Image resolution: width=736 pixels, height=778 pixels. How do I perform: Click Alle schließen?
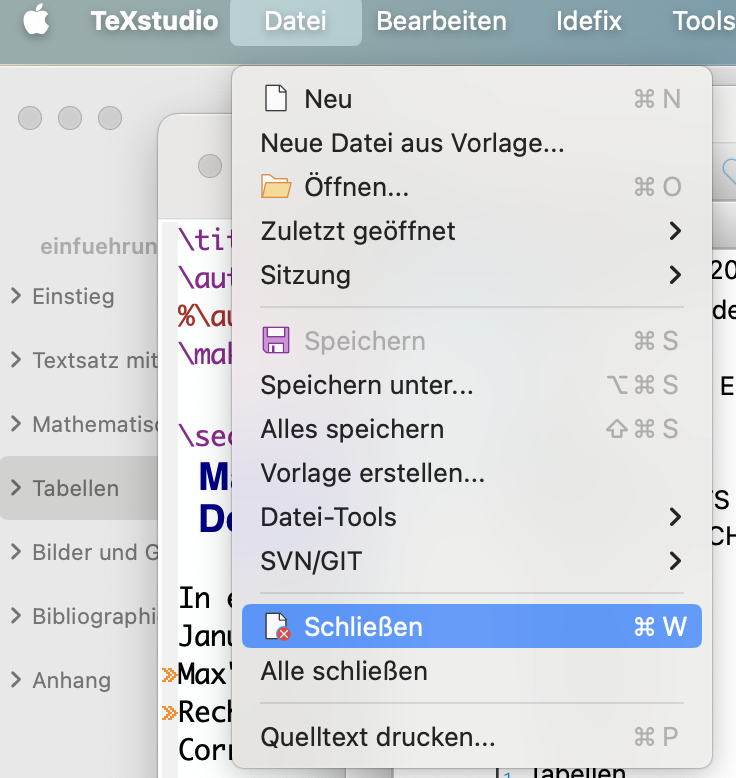(x=344, y=671)
